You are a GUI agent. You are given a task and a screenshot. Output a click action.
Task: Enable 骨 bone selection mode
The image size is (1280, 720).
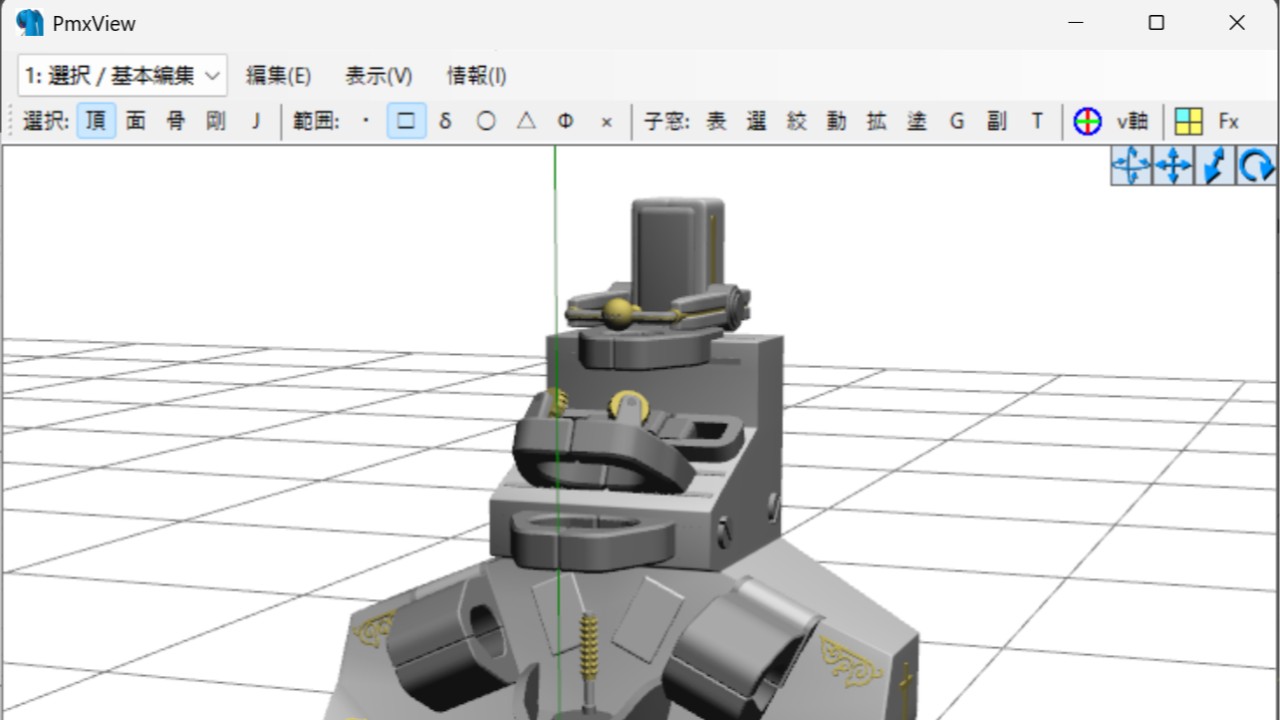click(x=175, y=120)
